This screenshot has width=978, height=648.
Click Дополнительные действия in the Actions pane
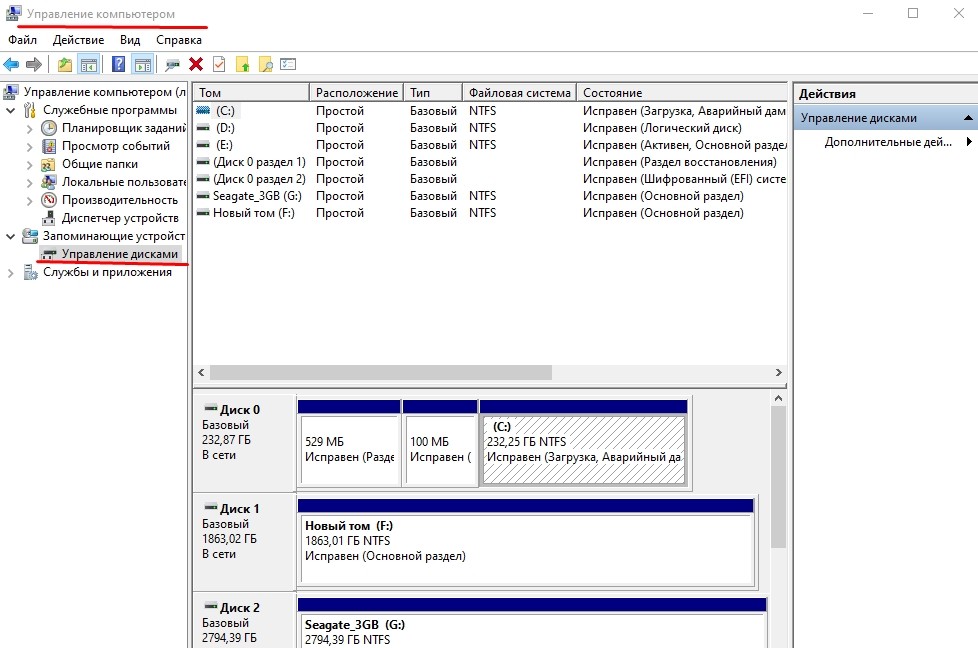(888, 142)
